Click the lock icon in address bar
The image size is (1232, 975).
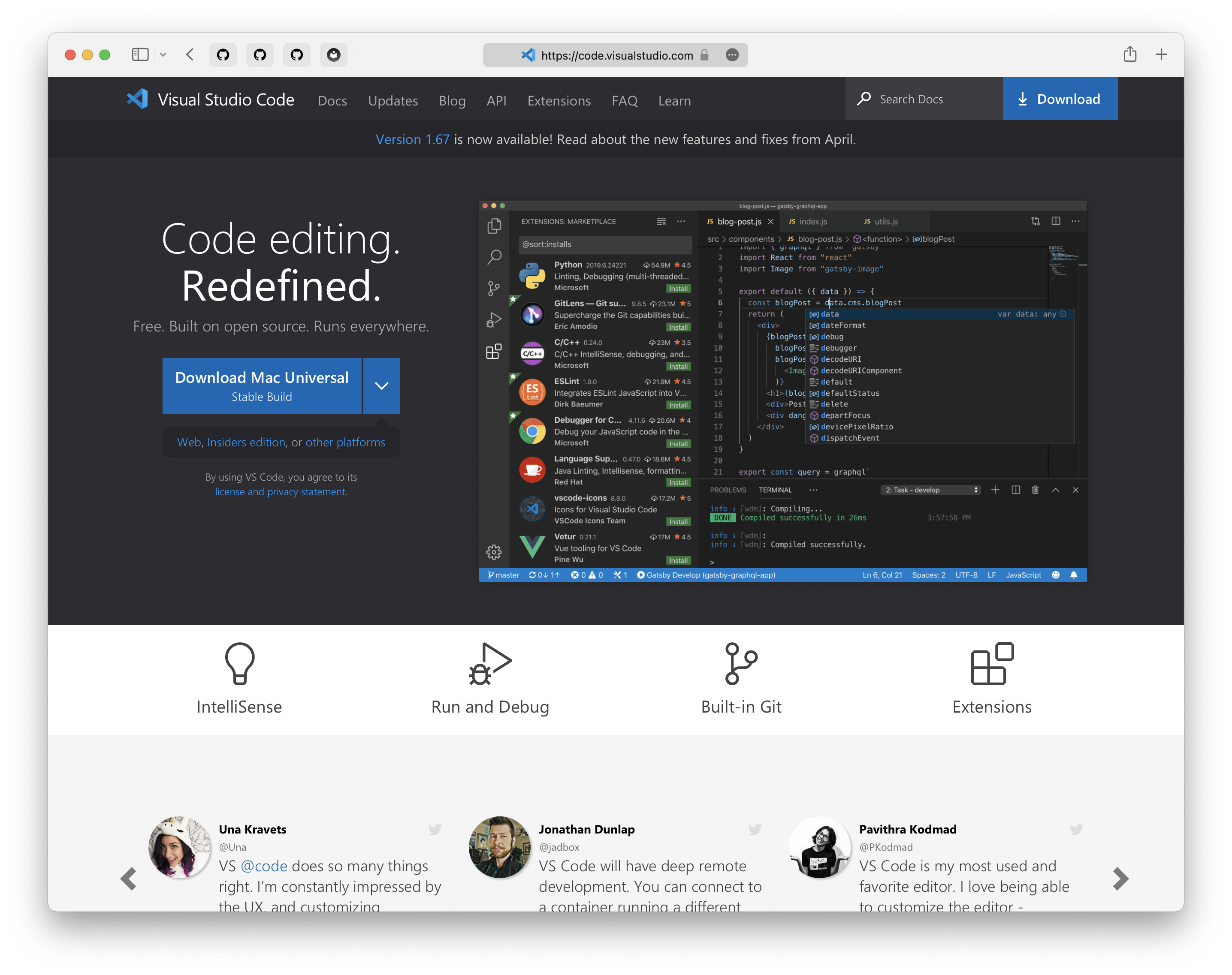tap(704, 55)
